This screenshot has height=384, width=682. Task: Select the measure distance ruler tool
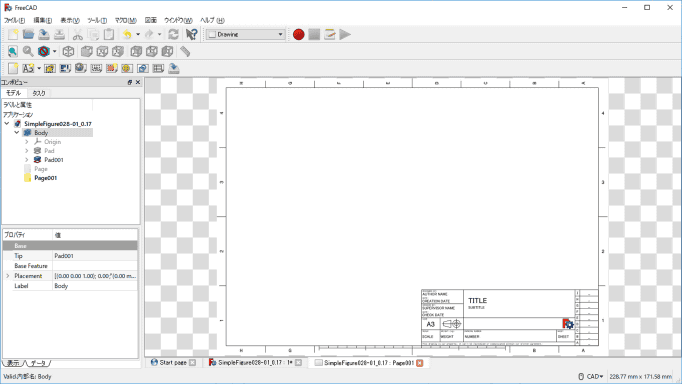185,51
